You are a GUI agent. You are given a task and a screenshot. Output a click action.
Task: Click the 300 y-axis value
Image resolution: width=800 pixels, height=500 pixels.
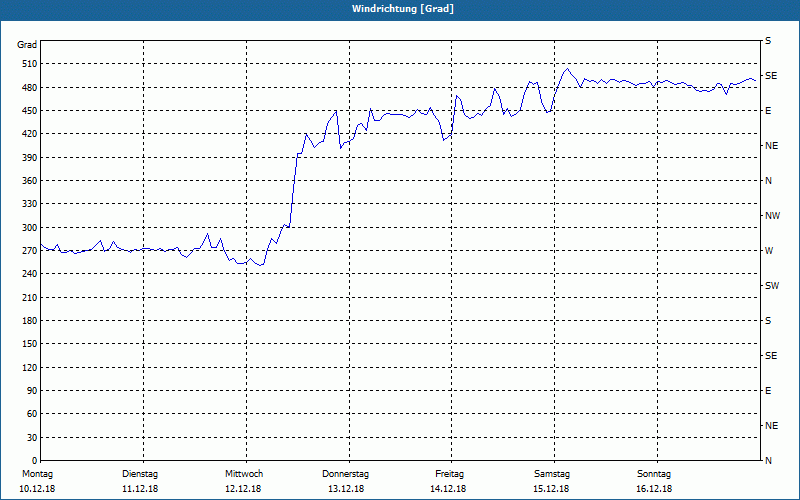pos(30,227)
